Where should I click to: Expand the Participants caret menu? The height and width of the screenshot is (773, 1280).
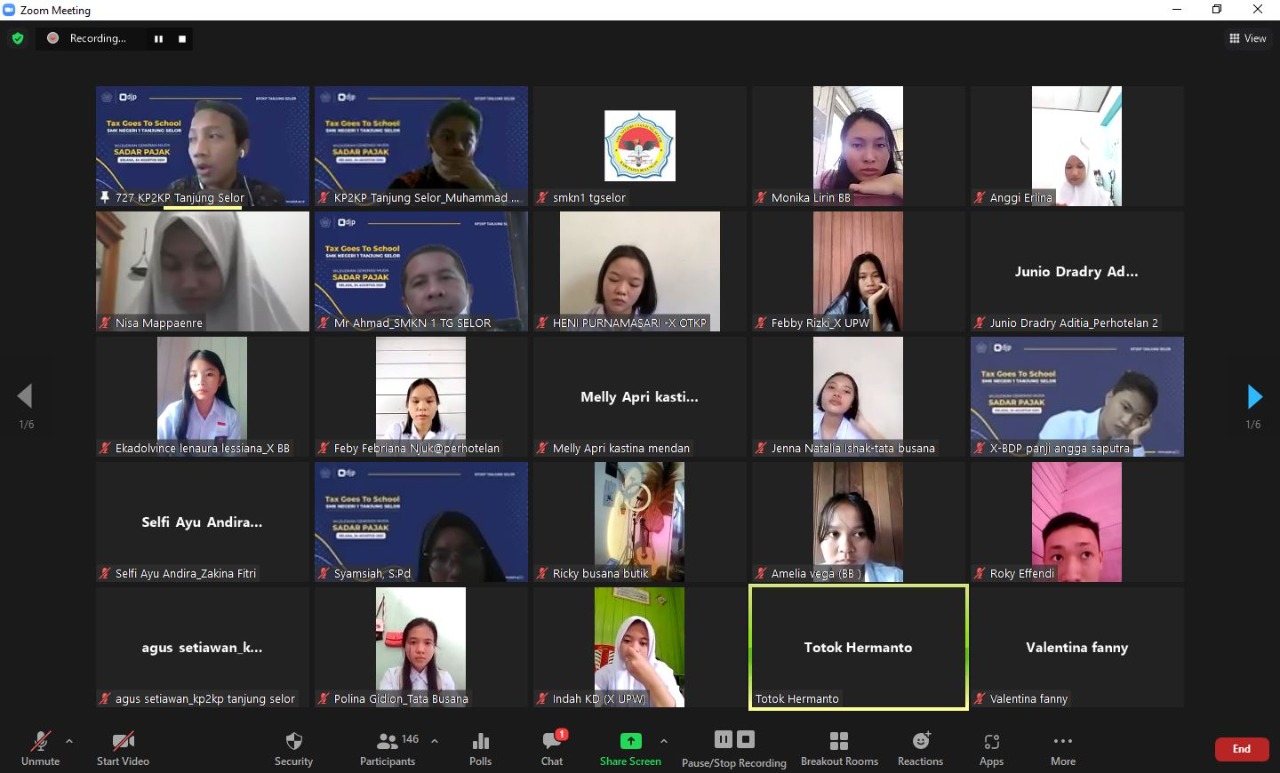tap(434, 741)
